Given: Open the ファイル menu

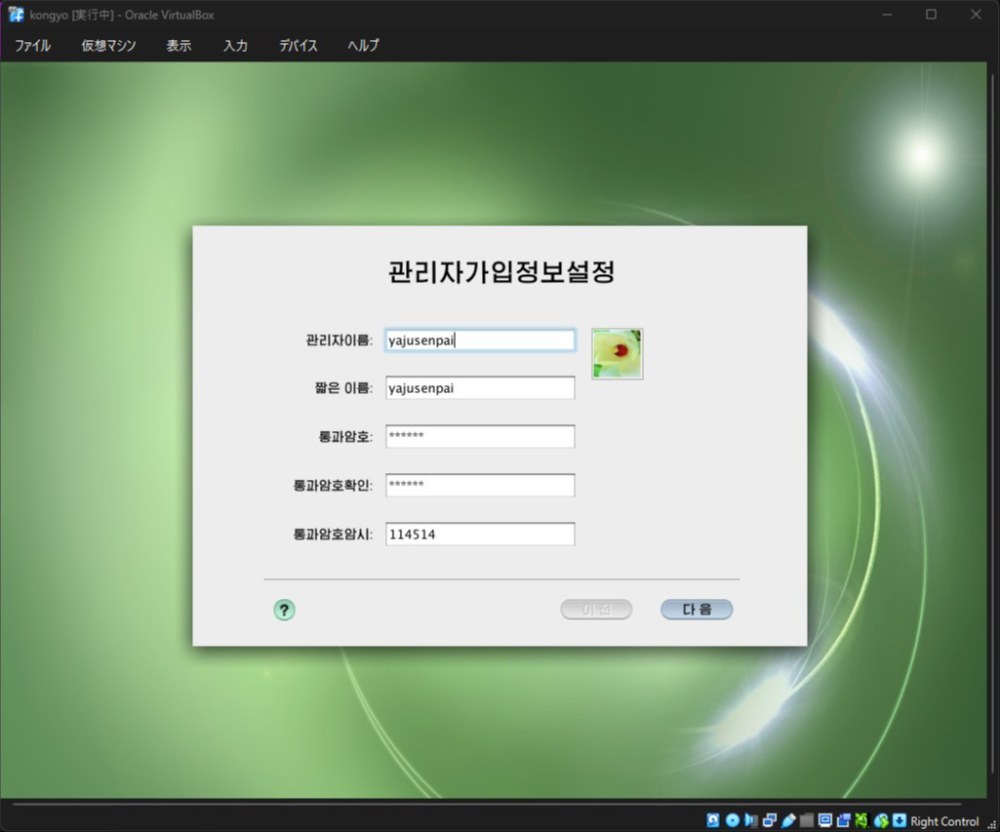Looking at the screenshot, I should point(33,45).
